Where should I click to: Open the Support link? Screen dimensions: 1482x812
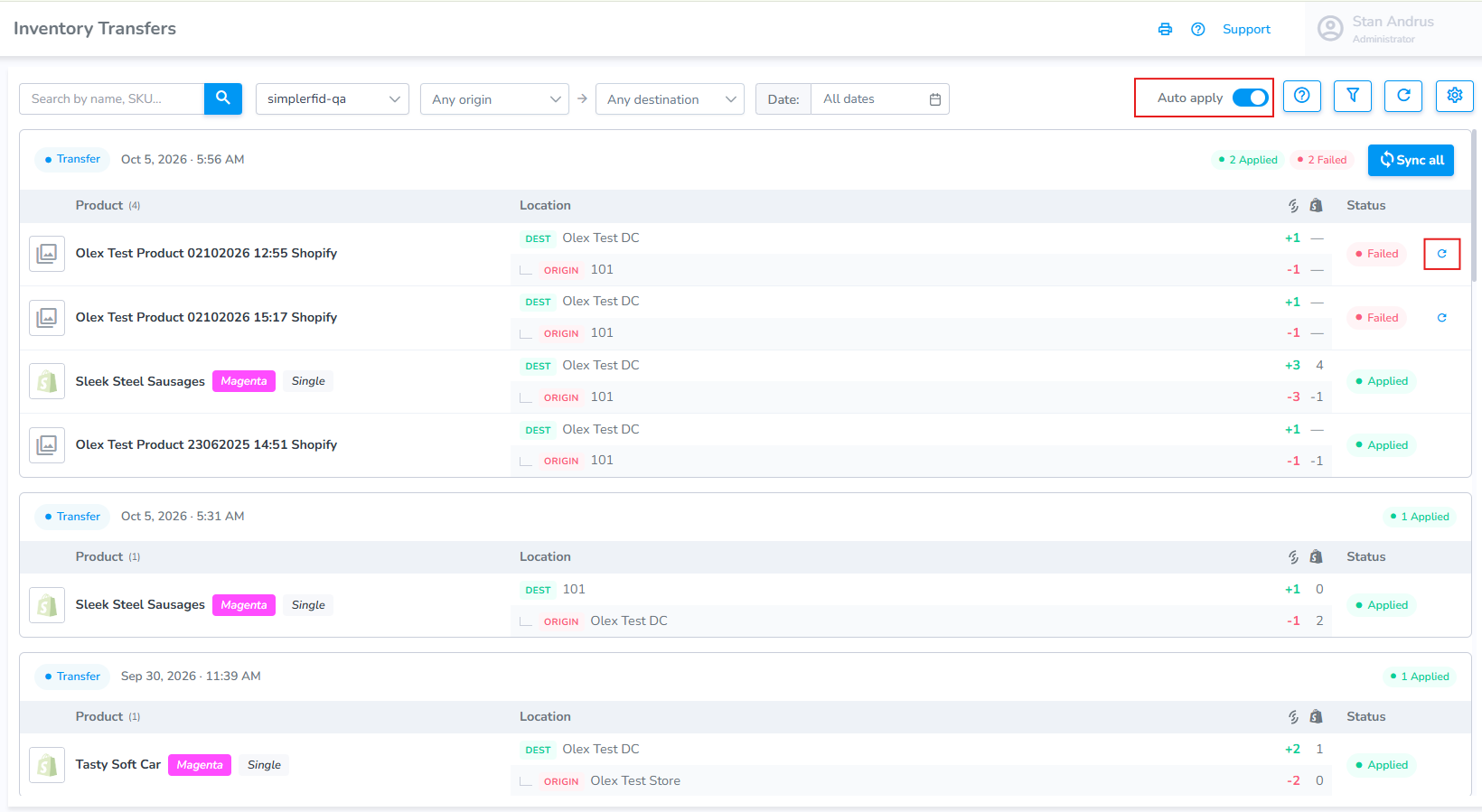pos(1246,29)
